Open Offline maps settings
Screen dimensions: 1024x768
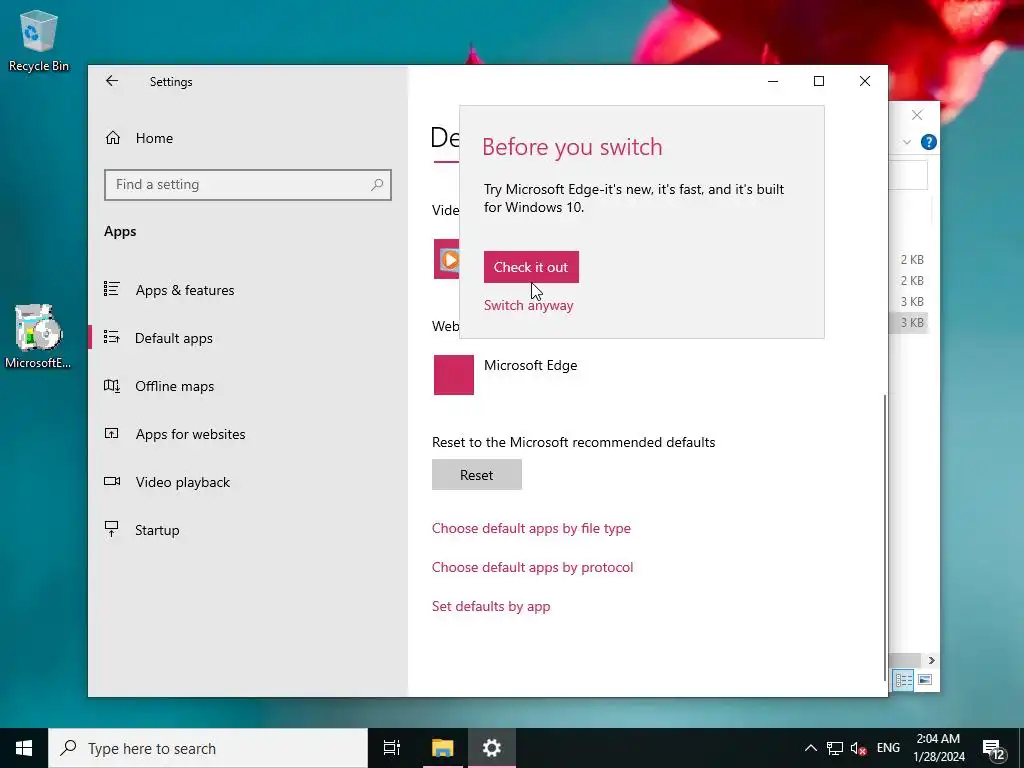pyautogui.click(x=174, y=386)
